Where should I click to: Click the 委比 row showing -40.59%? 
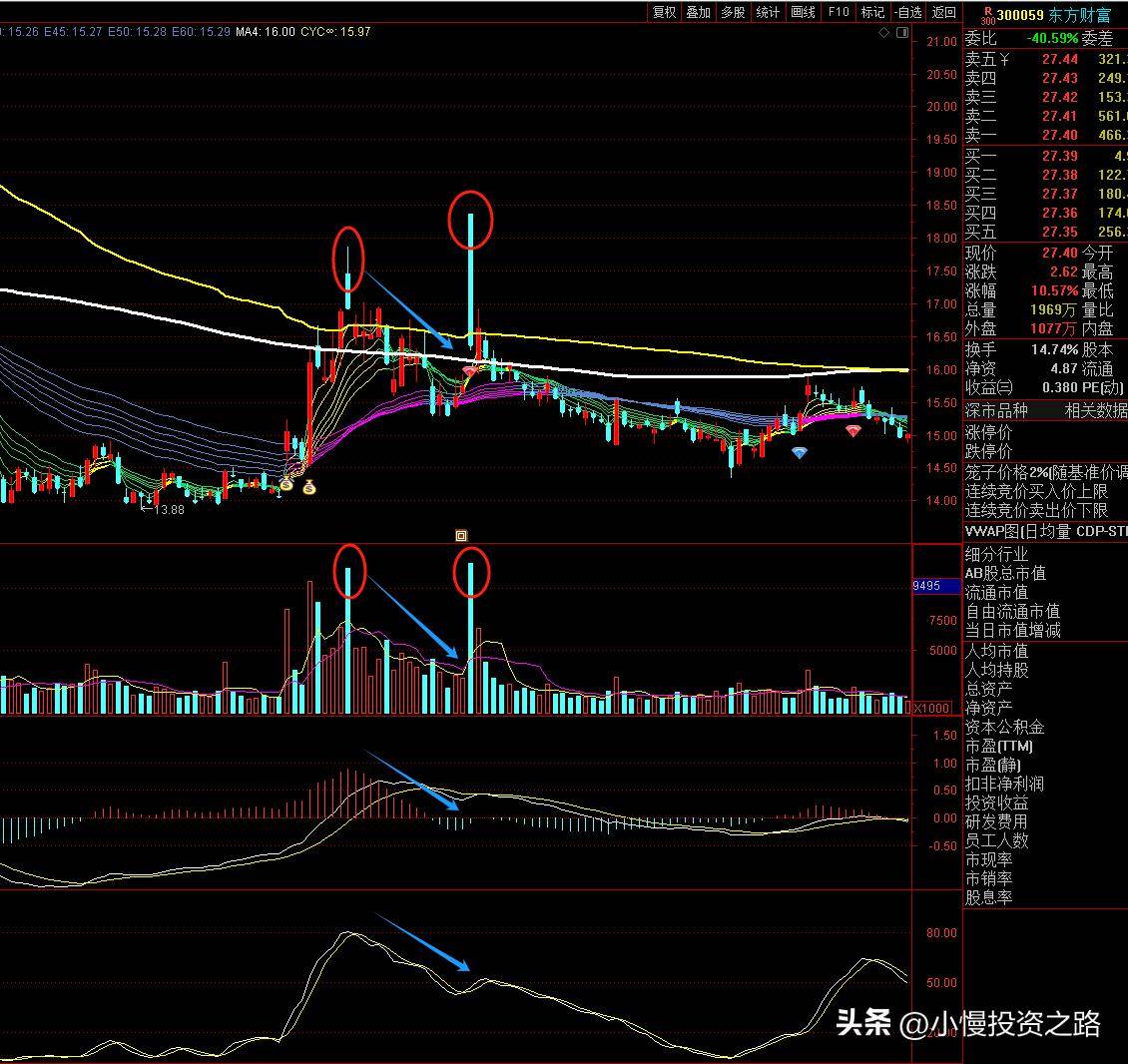(x=1045, y=38)
